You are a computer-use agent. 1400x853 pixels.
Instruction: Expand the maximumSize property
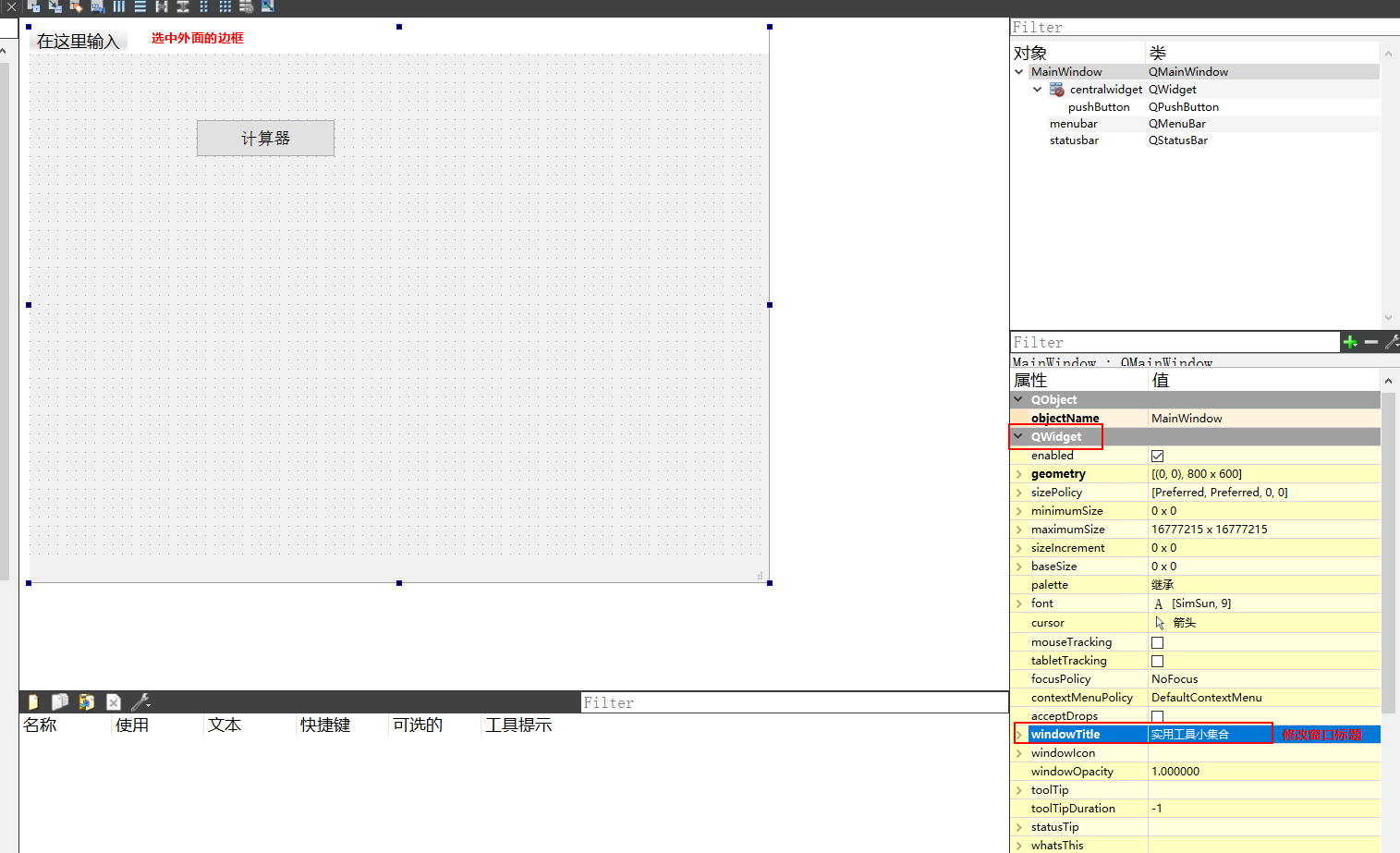tap(1019, 530)
